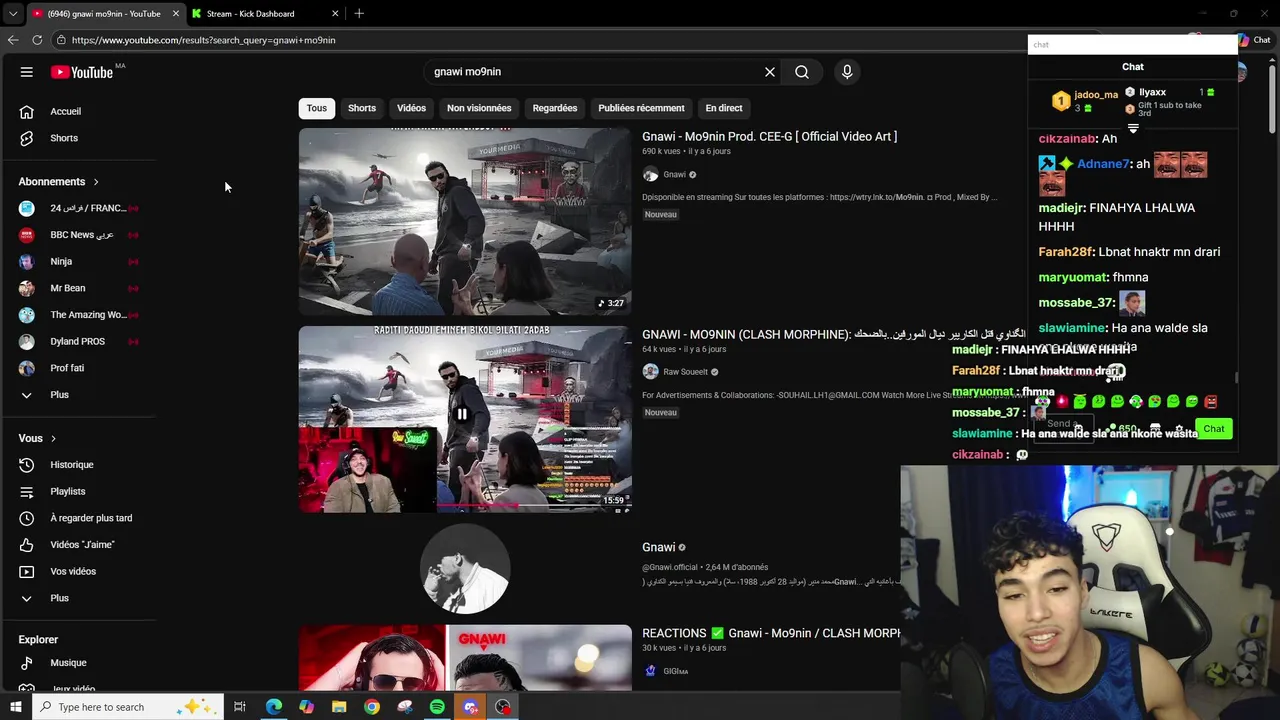This screenshot has width=1280, height=720.
Task: Select the Publiées récemment filter chip
Action: click(641, 108)
